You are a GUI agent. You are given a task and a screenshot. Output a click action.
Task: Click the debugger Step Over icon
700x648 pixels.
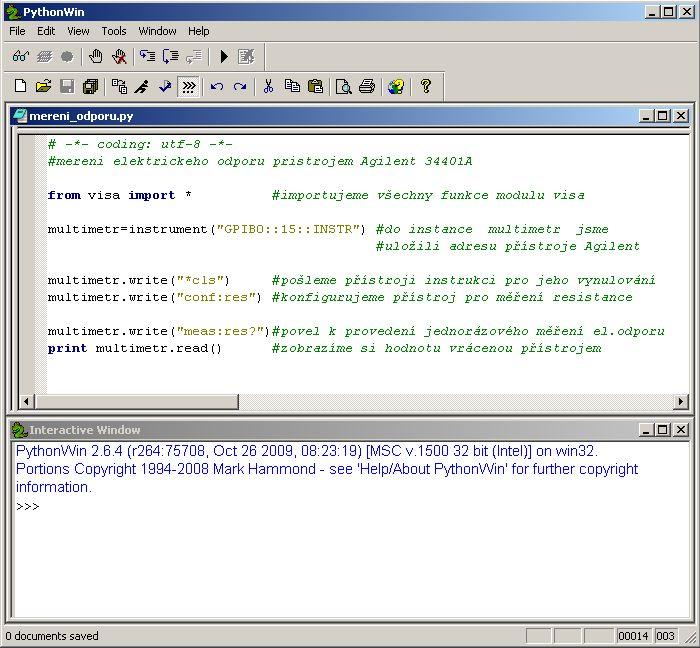(x=171, y=57)
